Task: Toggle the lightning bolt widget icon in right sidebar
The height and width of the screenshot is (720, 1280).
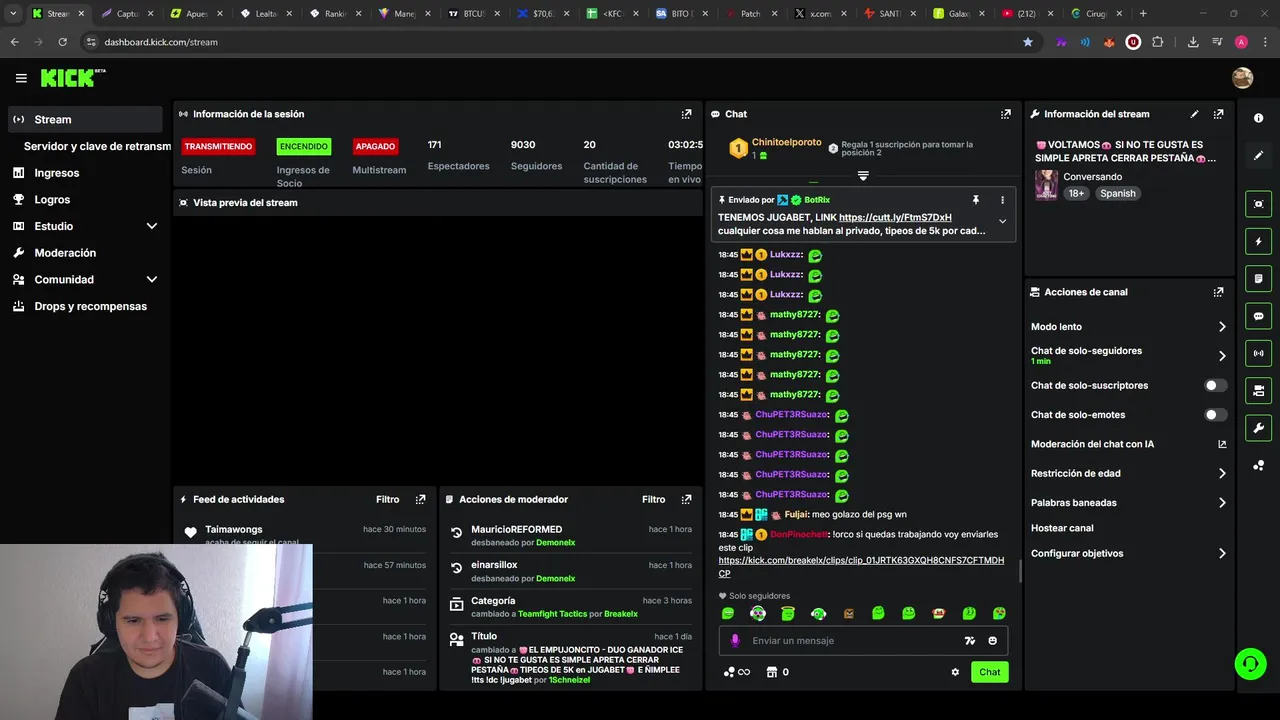Action: 1258,241
